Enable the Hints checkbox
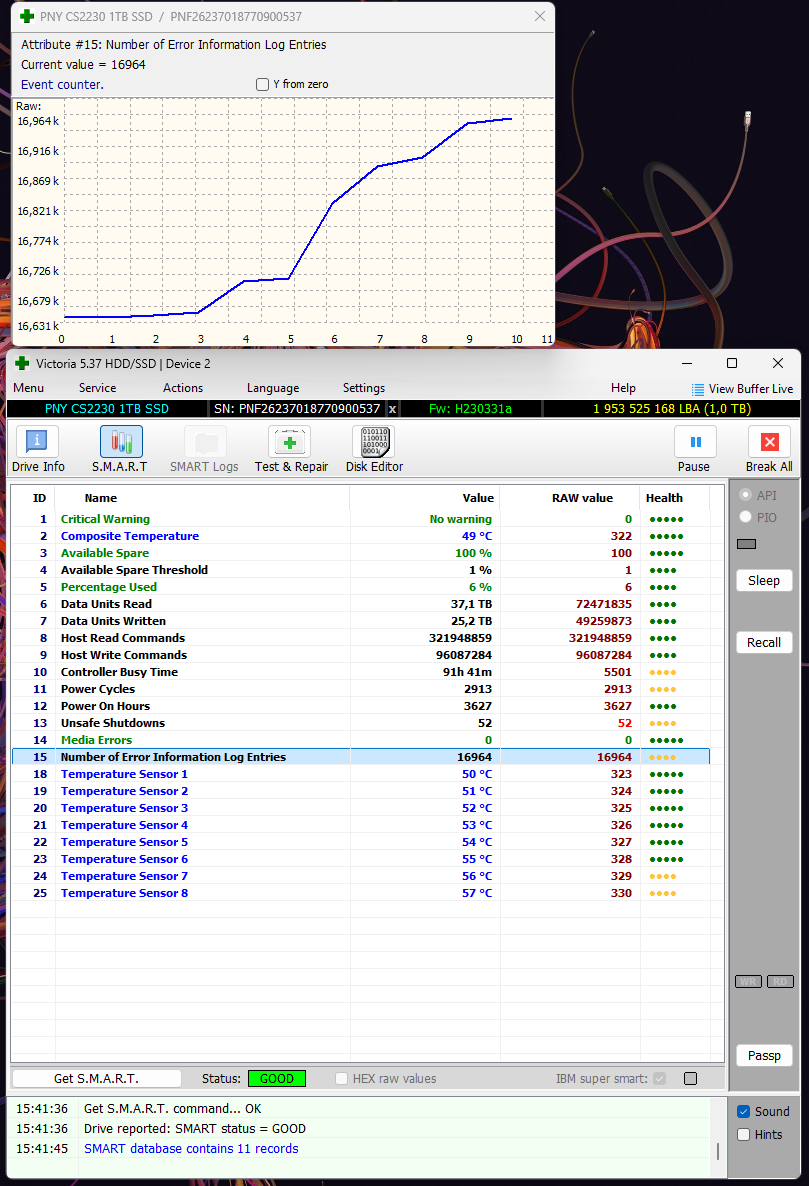809x1186 pixels. [743, 1135]
